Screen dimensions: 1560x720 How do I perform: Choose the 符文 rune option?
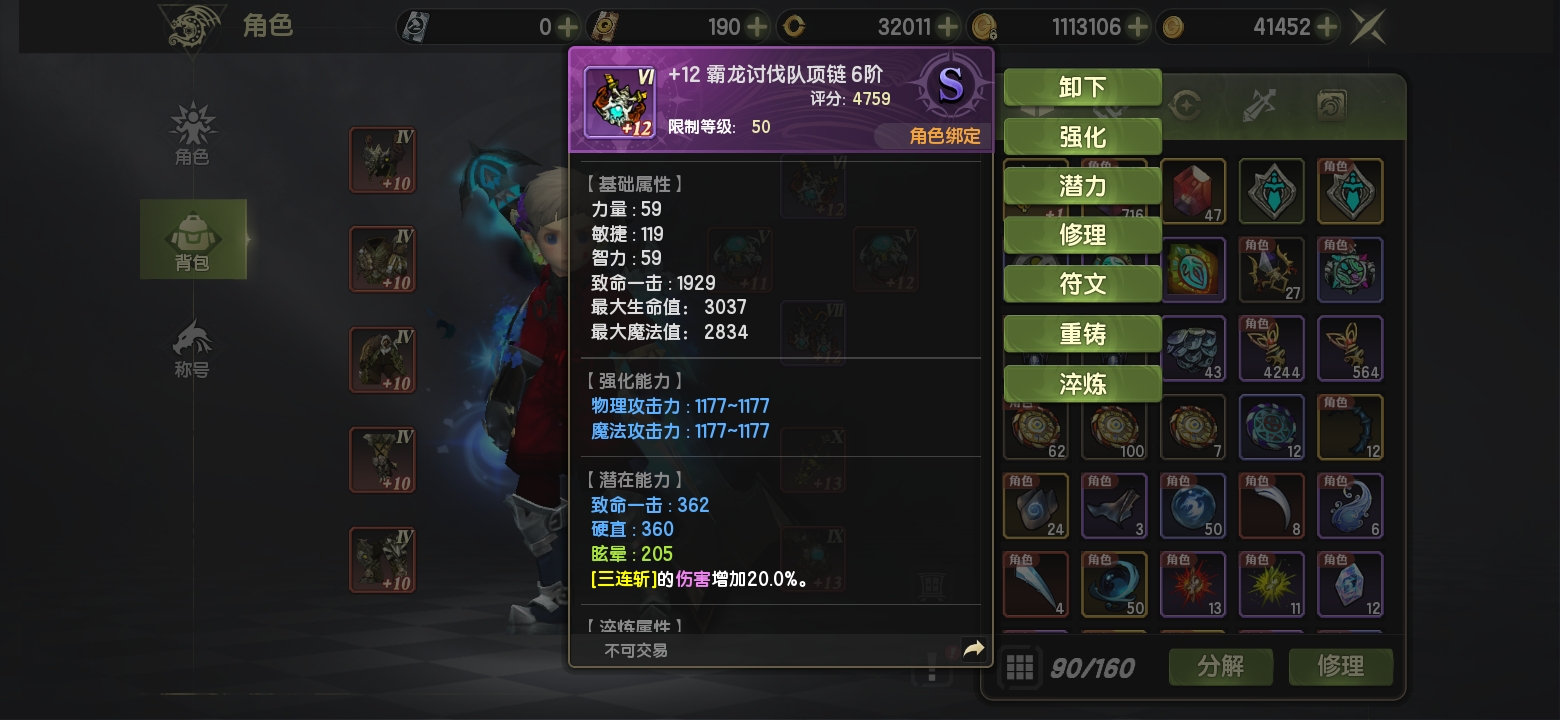1082,284
